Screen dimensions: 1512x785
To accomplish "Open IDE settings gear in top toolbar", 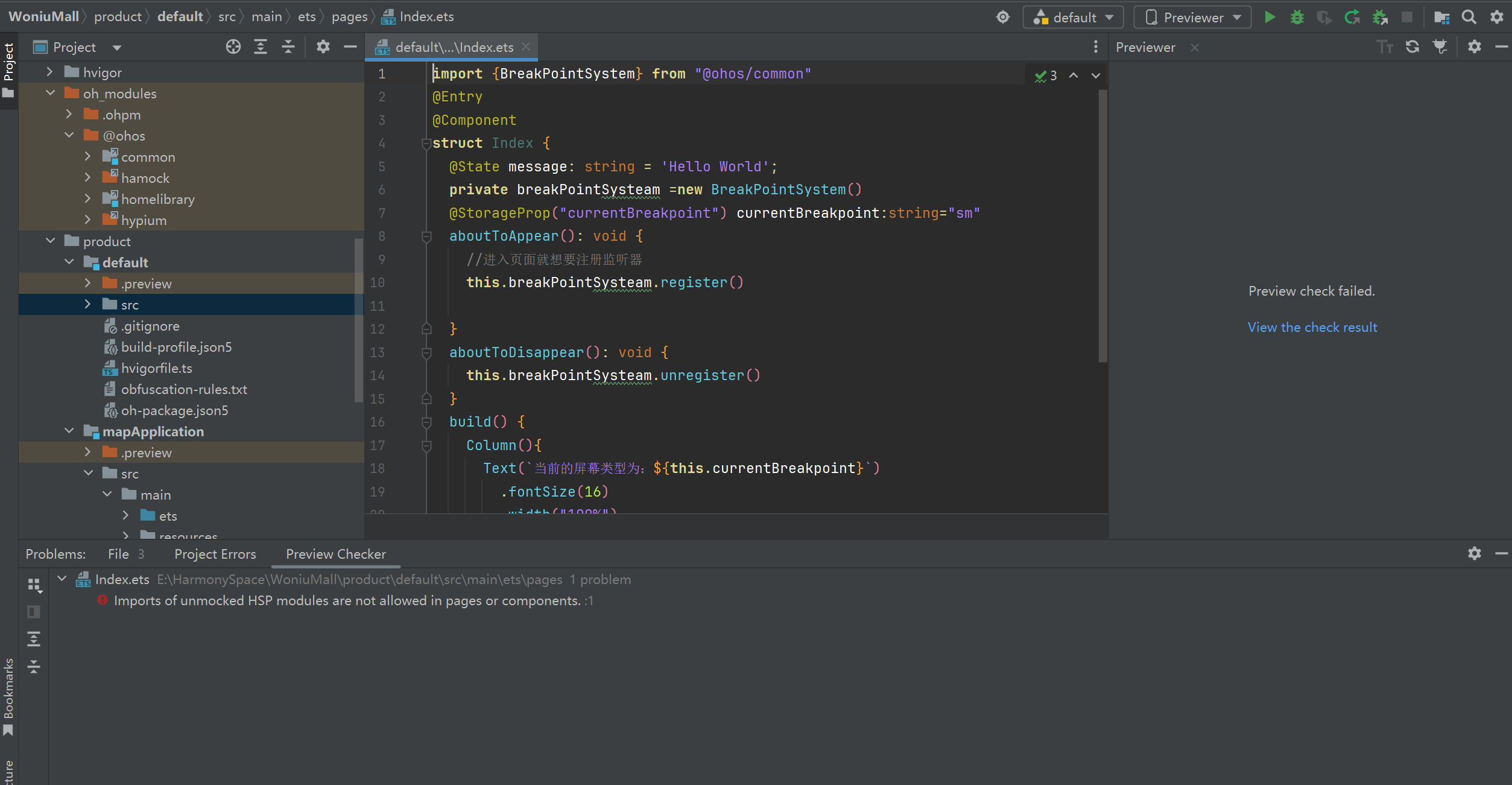I will click(x=1497, y=17).
